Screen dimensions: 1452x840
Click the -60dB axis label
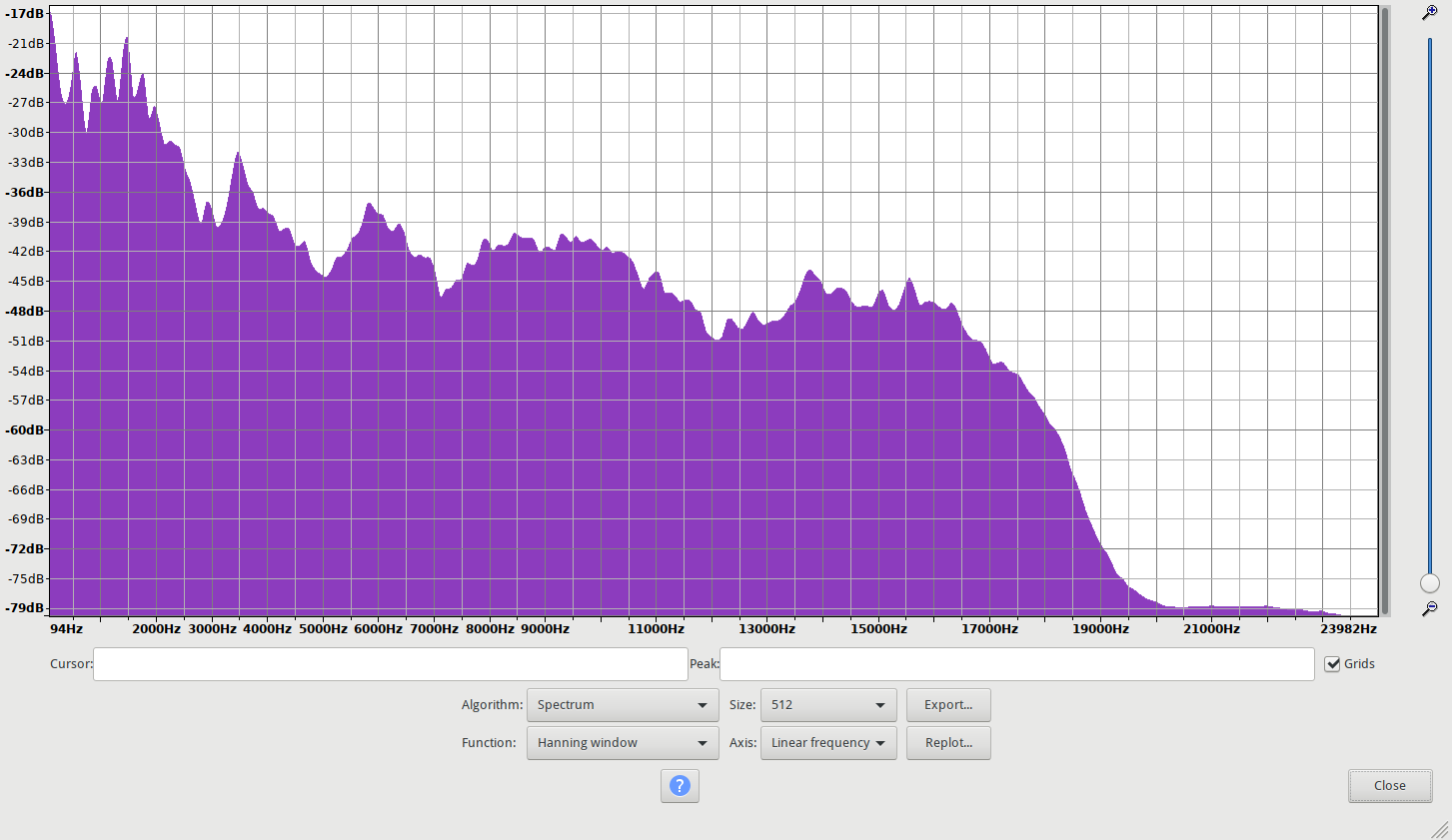(x=25, y=430)
